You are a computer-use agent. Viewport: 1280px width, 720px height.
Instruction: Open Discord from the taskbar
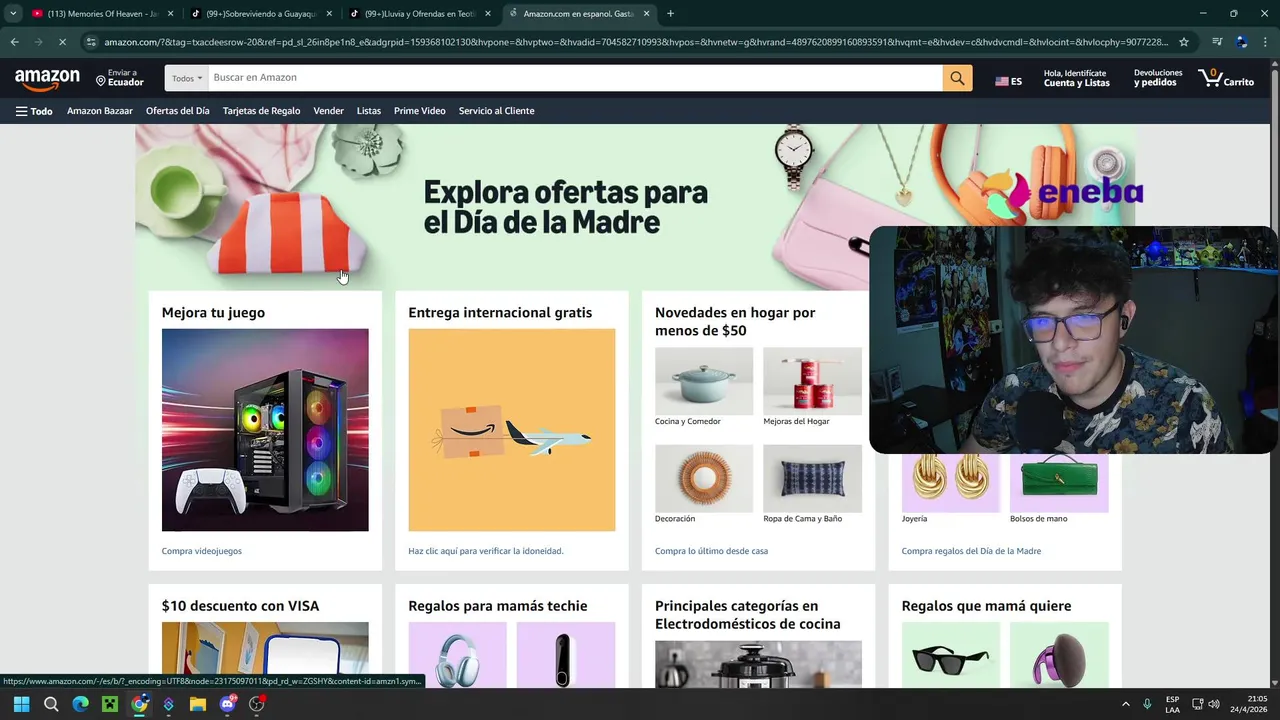228,704
